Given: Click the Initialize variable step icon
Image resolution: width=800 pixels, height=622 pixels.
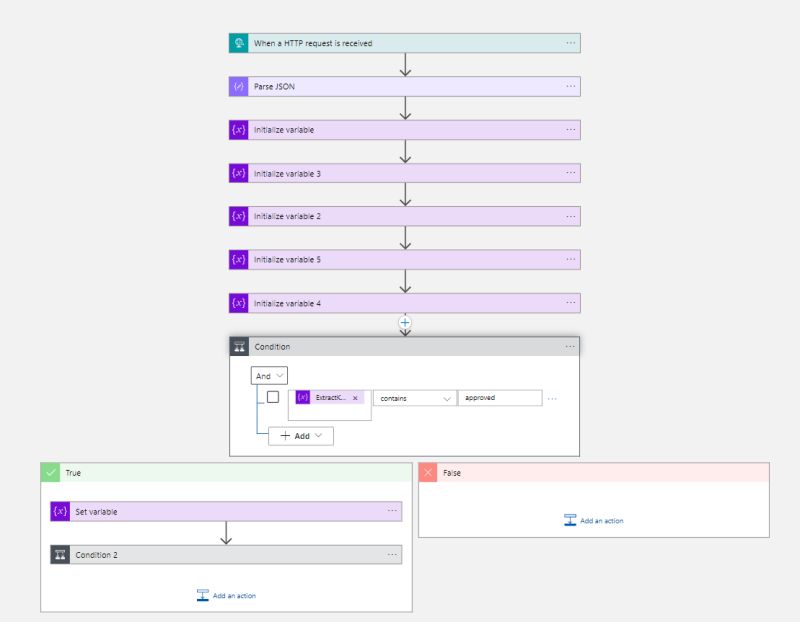Looking at the screenshot, I should (x=238, y=130).
